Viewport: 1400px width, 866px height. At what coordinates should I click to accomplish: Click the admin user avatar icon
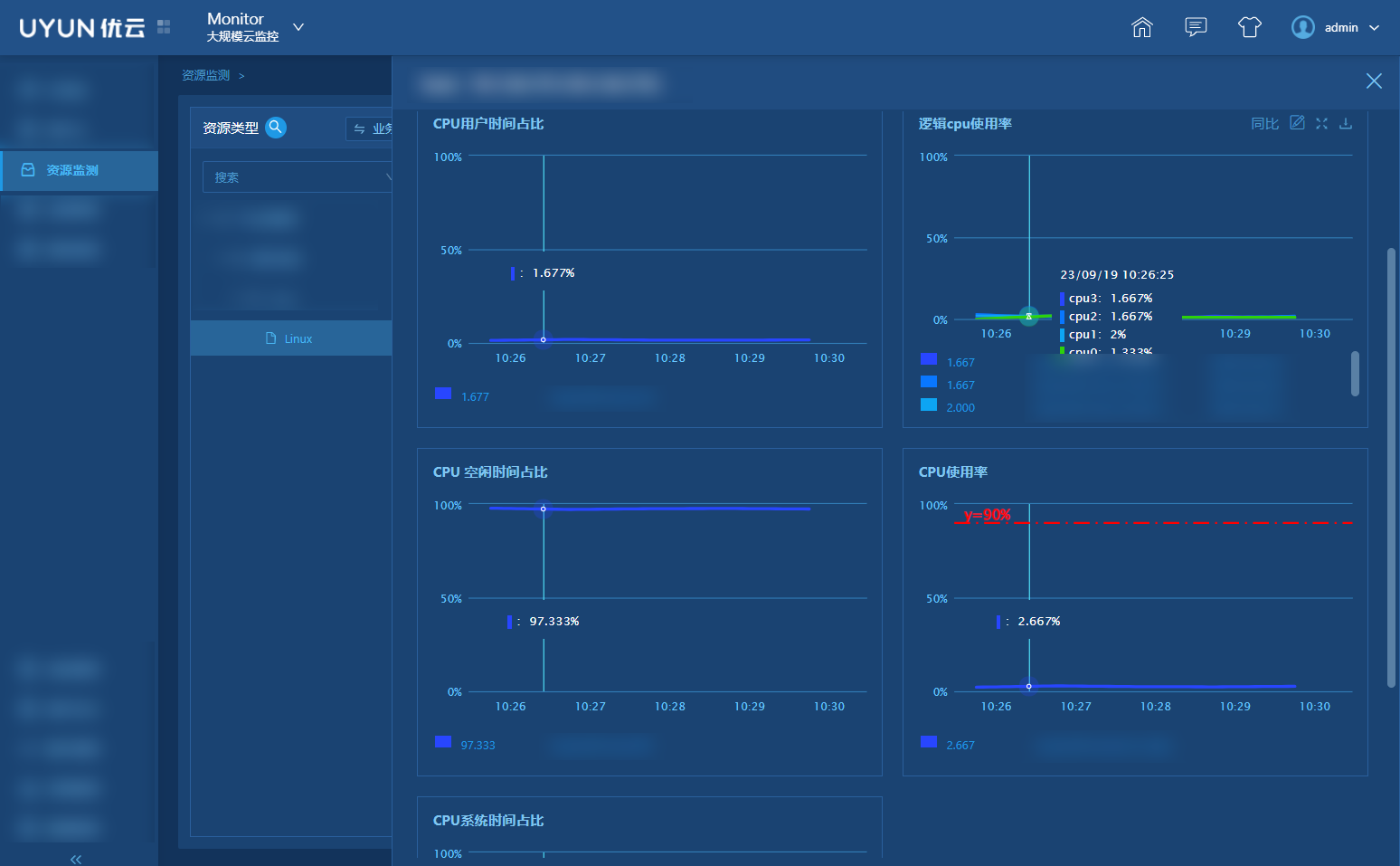1303,27
